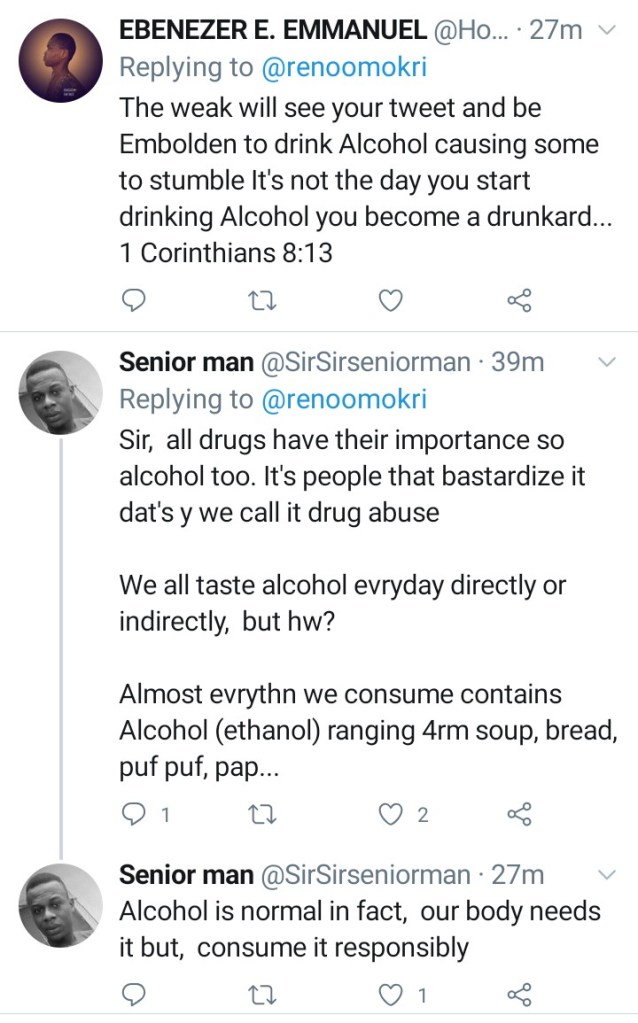Image resolution: width=638 pixels, height=1023 pixels.
Task: Share Ebenezer E. Emmanuel's tweet
Action: tap(519, 299)
